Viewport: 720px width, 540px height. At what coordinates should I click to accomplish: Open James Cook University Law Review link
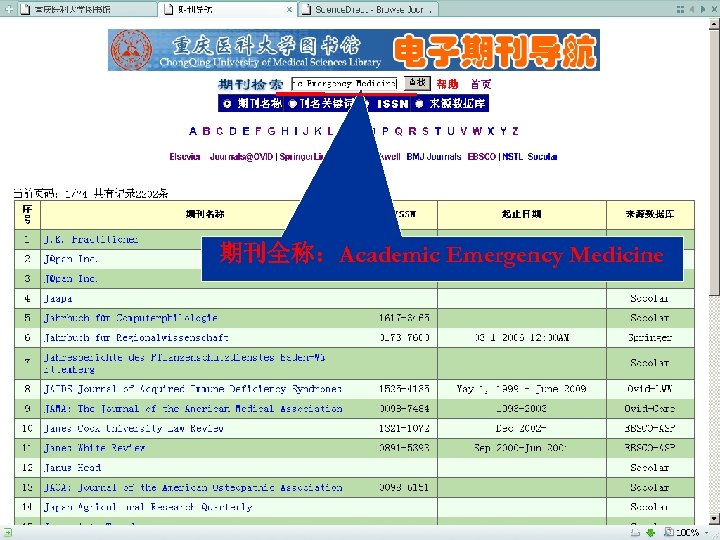coord(134,428)
